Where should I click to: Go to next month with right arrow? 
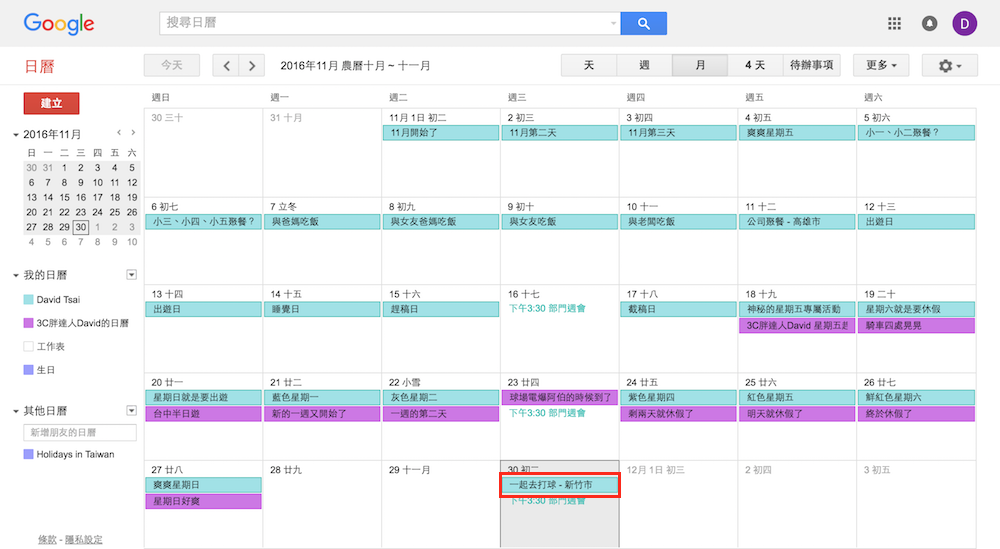coord(252,65)
